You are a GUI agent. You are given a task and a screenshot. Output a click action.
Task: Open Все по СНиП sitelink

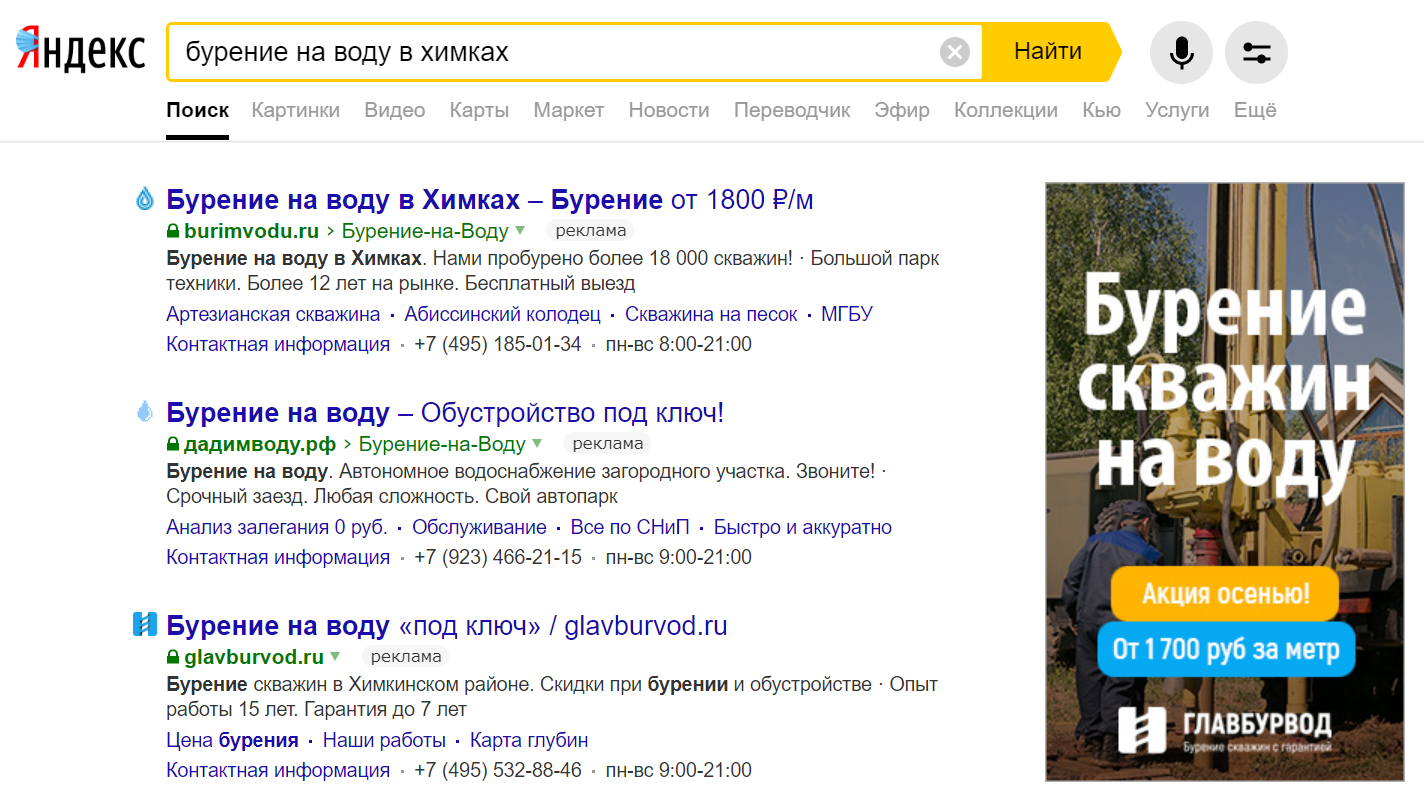pyautogui.click(x=630, y=527)
